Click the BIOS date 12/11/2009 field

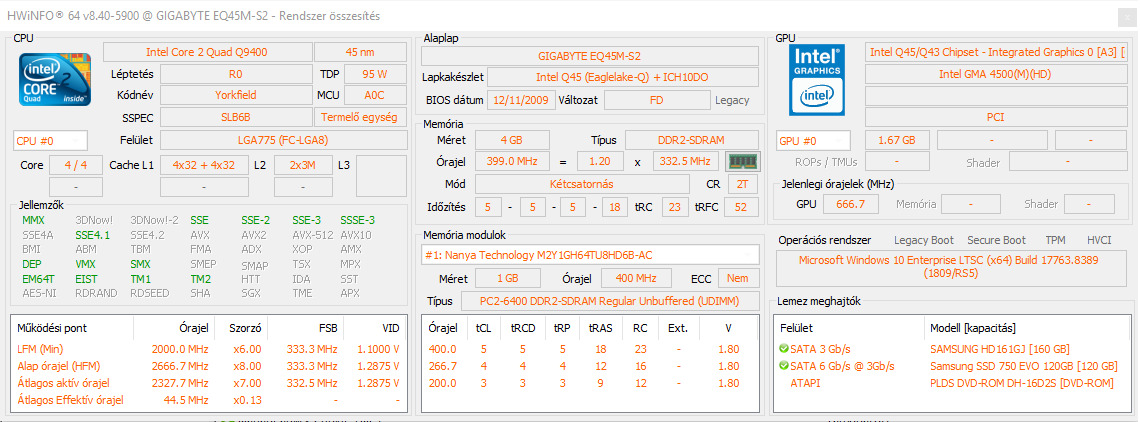[521, 100]
